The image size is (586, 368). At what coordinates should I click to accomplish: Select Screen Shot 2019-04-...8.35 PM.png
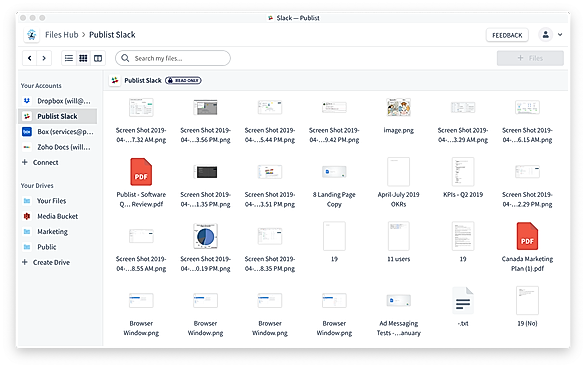(270, 249)
